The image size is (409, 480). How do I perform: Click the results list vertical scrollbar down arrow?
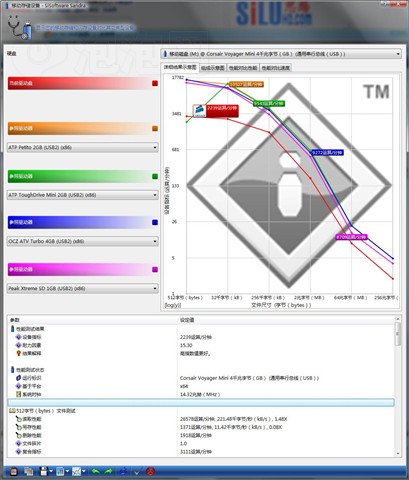397,453
